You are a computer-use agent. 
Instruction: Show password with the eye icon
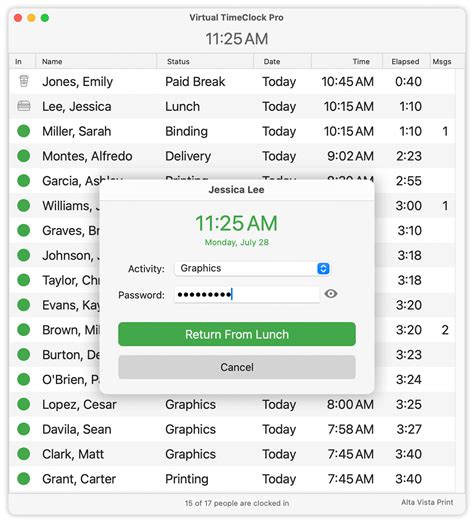331,294
